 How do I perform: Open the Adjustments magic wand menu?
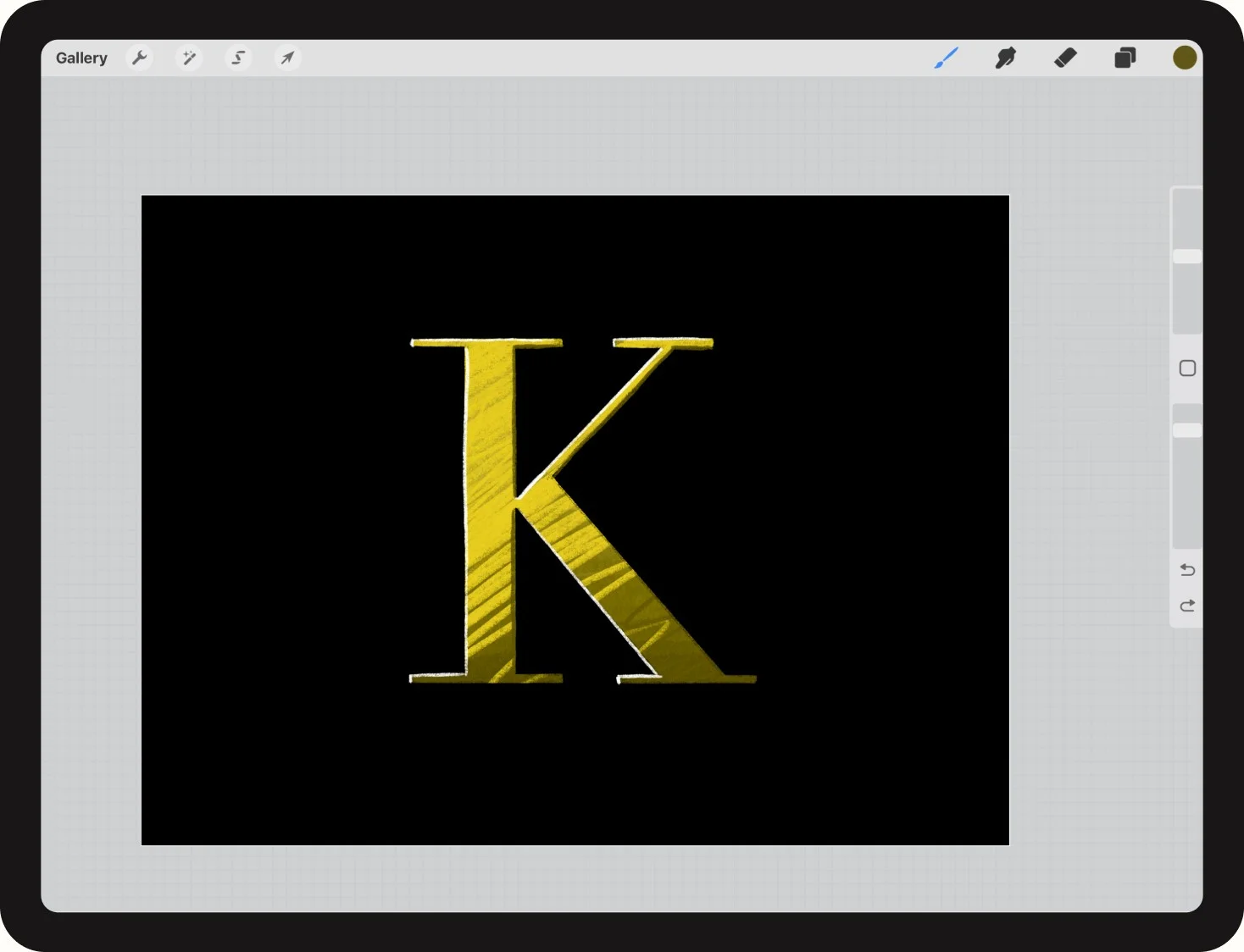coord(189,58)
